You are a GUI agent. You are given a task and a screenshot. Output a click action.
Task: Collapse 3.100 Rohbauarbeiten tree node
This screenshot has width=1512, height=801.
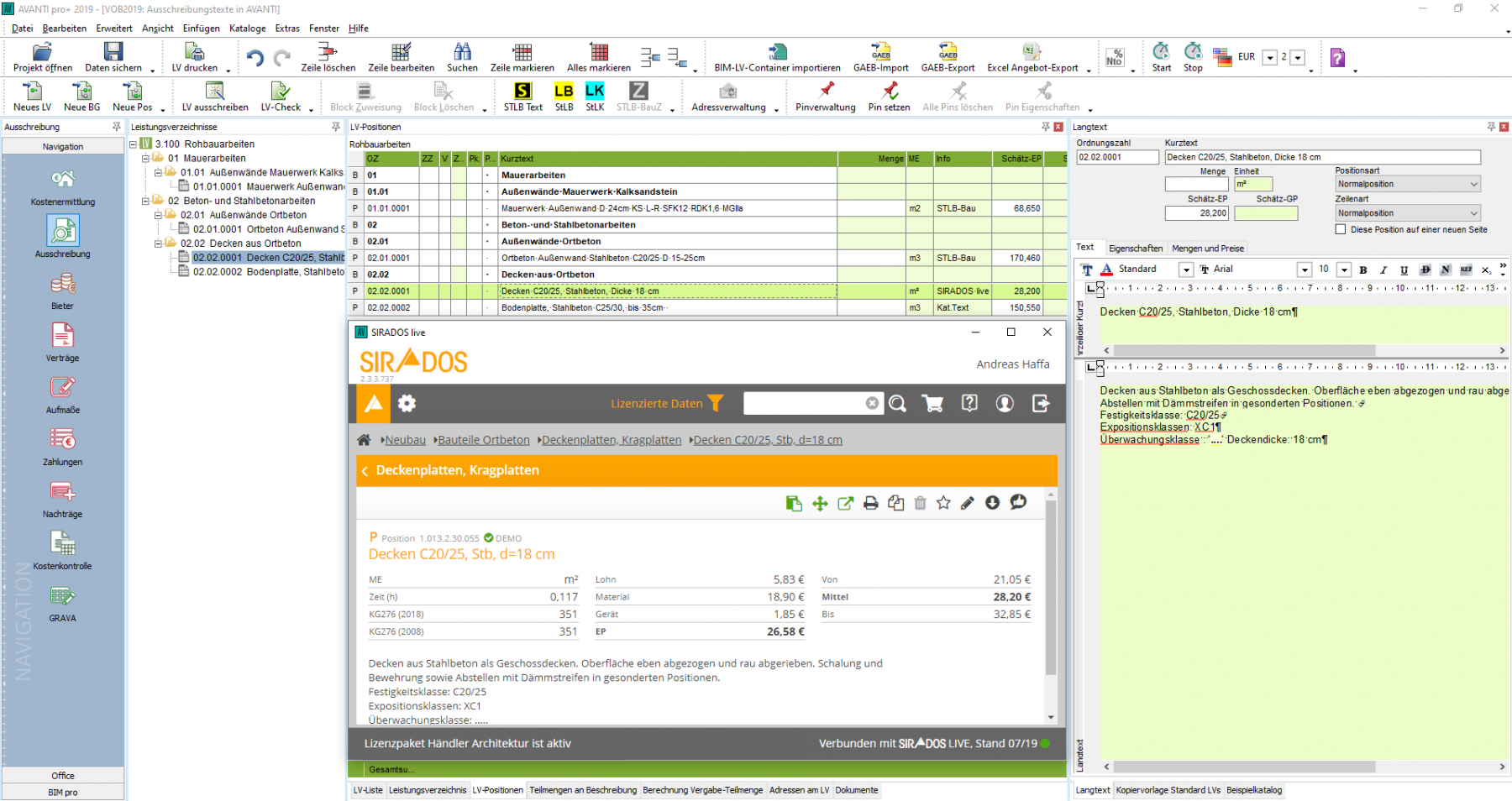pos(133,144)
